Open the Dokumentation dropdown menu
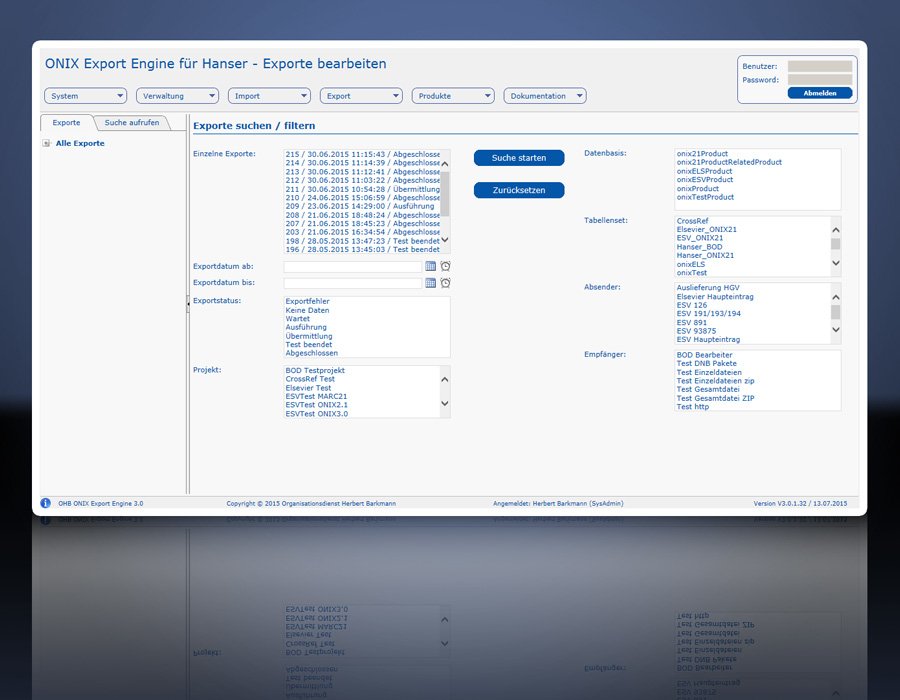900x700 pixels. [x=545, y=96]
